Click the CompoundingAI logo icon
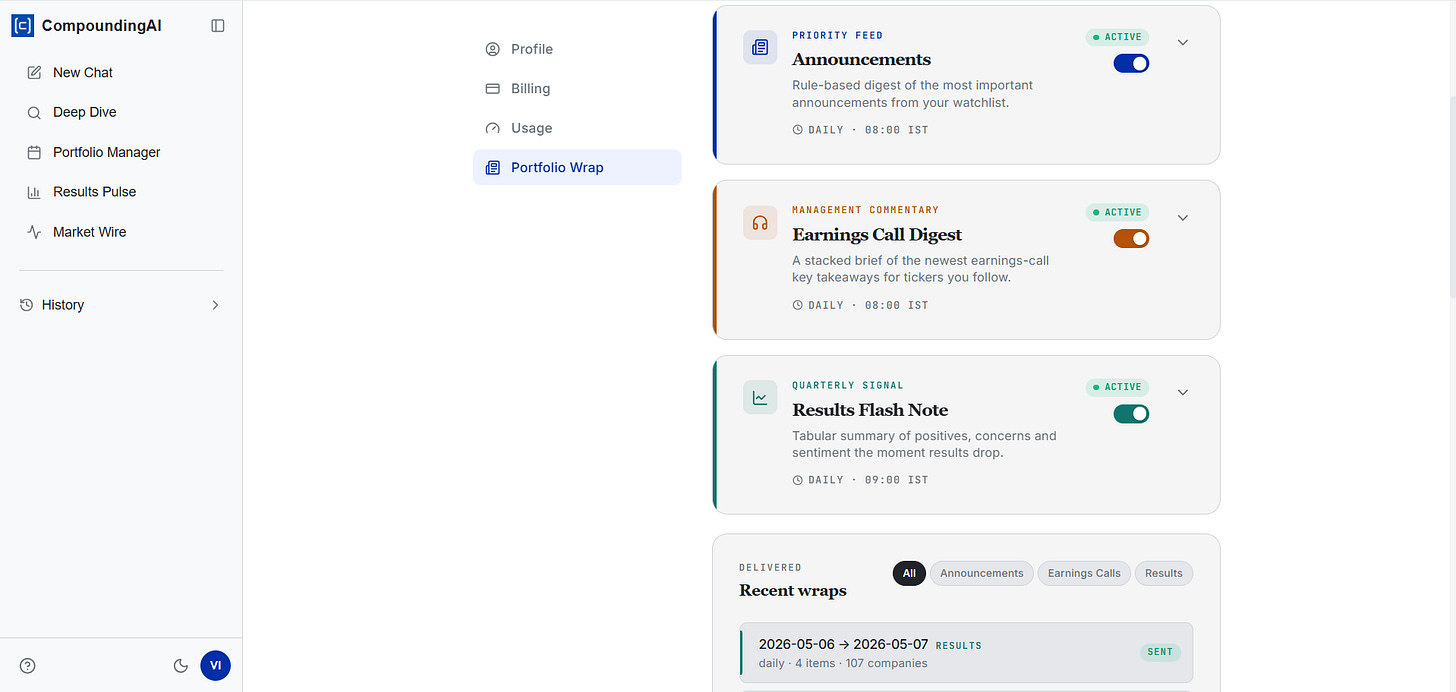Viewport: 1456px width, 692px height. pos(22,26)
